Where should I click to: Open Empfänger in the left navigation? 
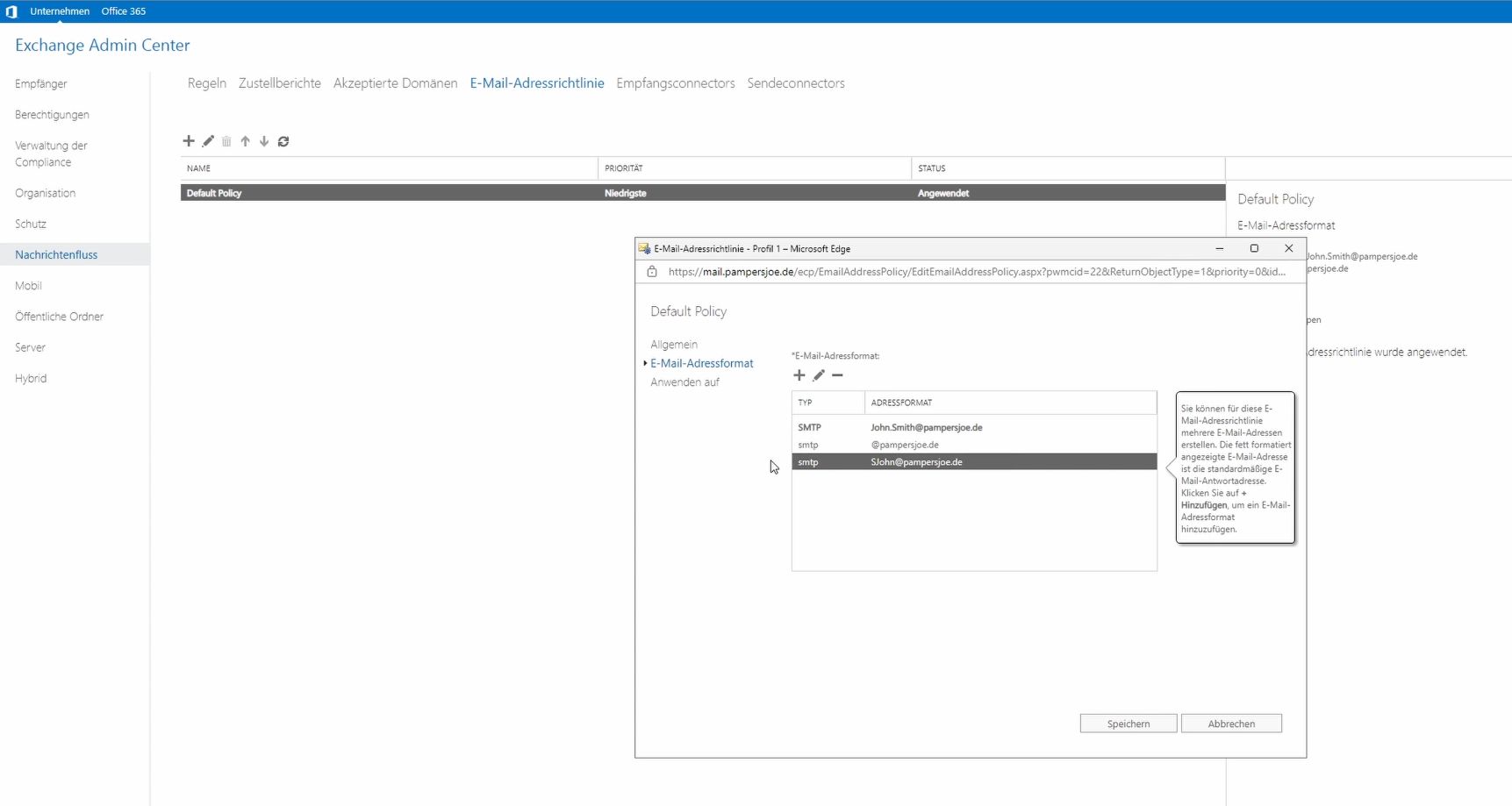click(x=41, y=84)
